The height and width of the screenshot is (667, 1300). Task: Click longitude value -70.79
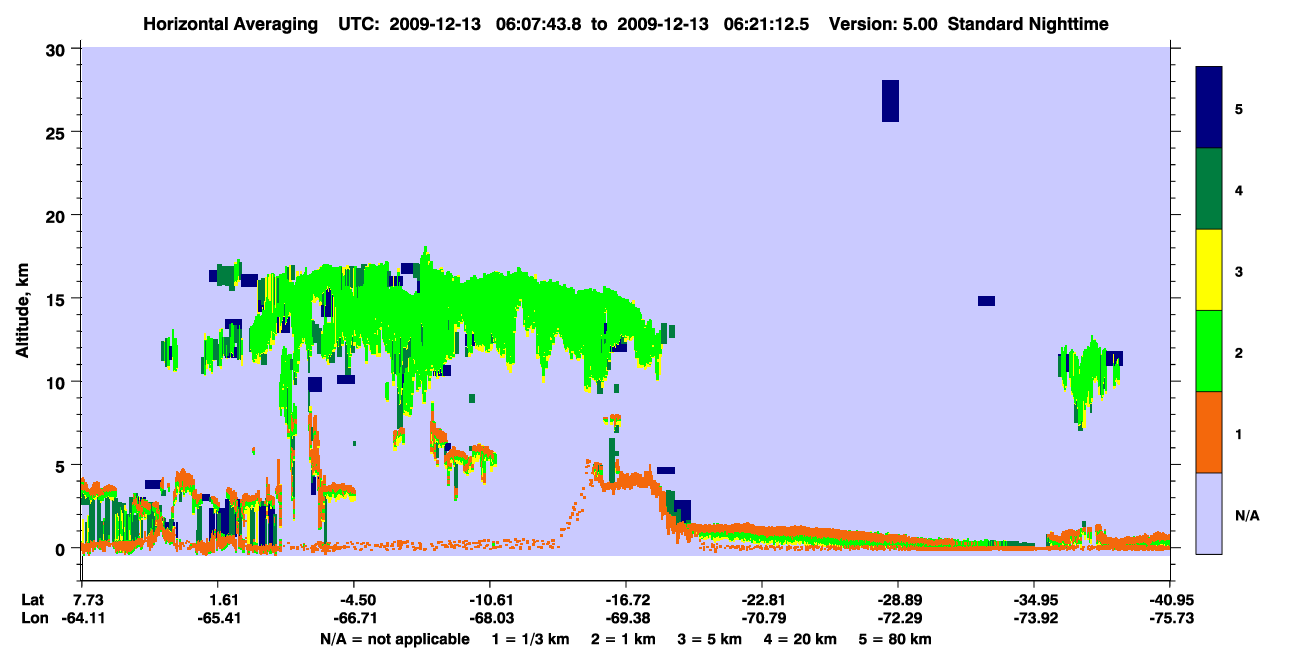click(761, 619)
